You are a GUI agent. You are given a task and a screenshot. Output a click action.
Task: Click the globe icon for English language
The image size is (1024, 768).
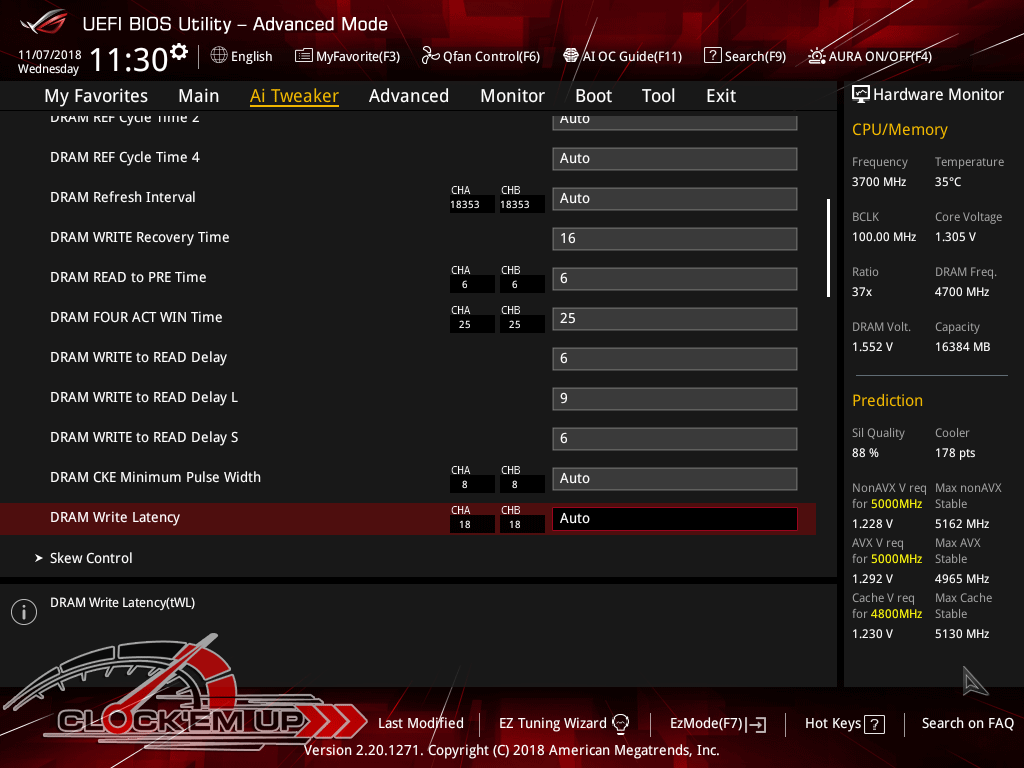(x=219, y=56)
